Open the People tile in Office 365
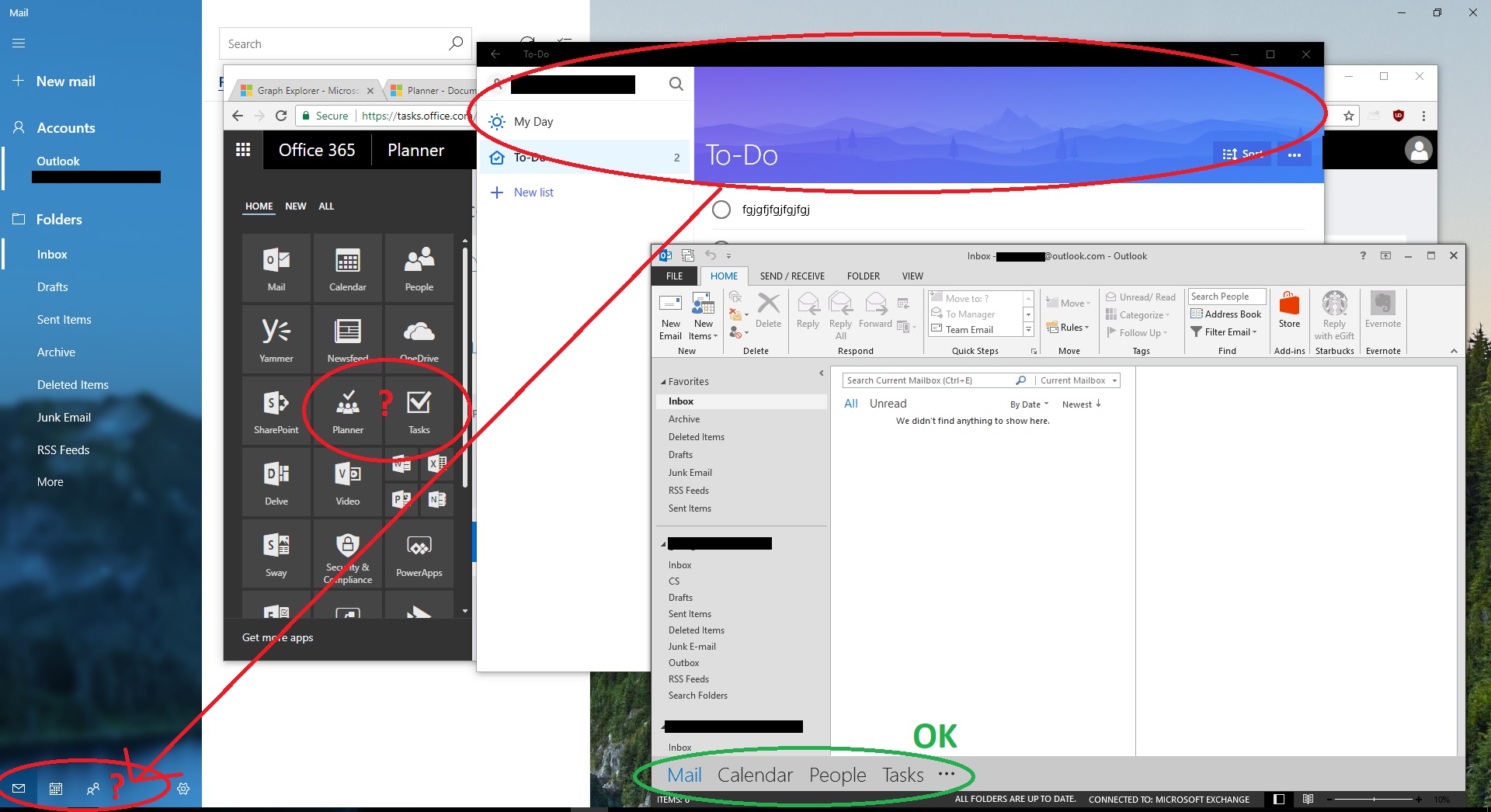This screenshot has height=812, width=1491. [419, 268]
